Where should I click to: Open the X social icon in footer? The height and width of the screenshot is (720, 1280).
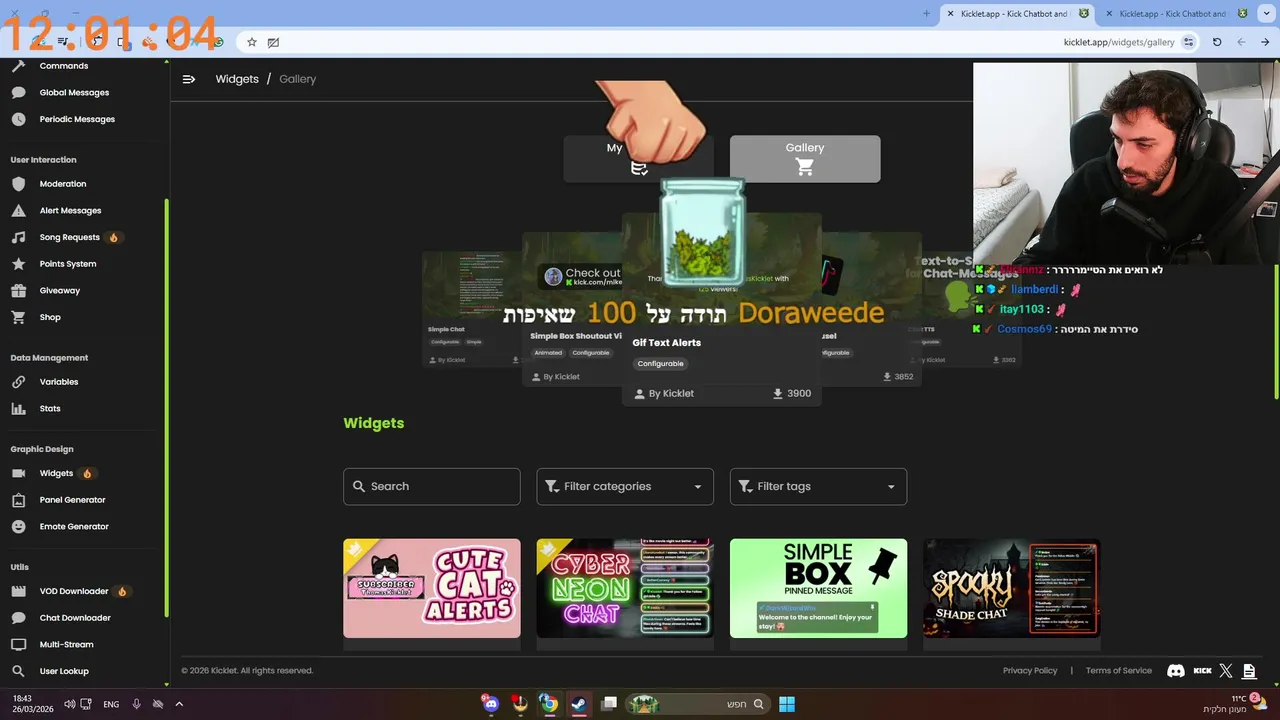coord(1226,671)
